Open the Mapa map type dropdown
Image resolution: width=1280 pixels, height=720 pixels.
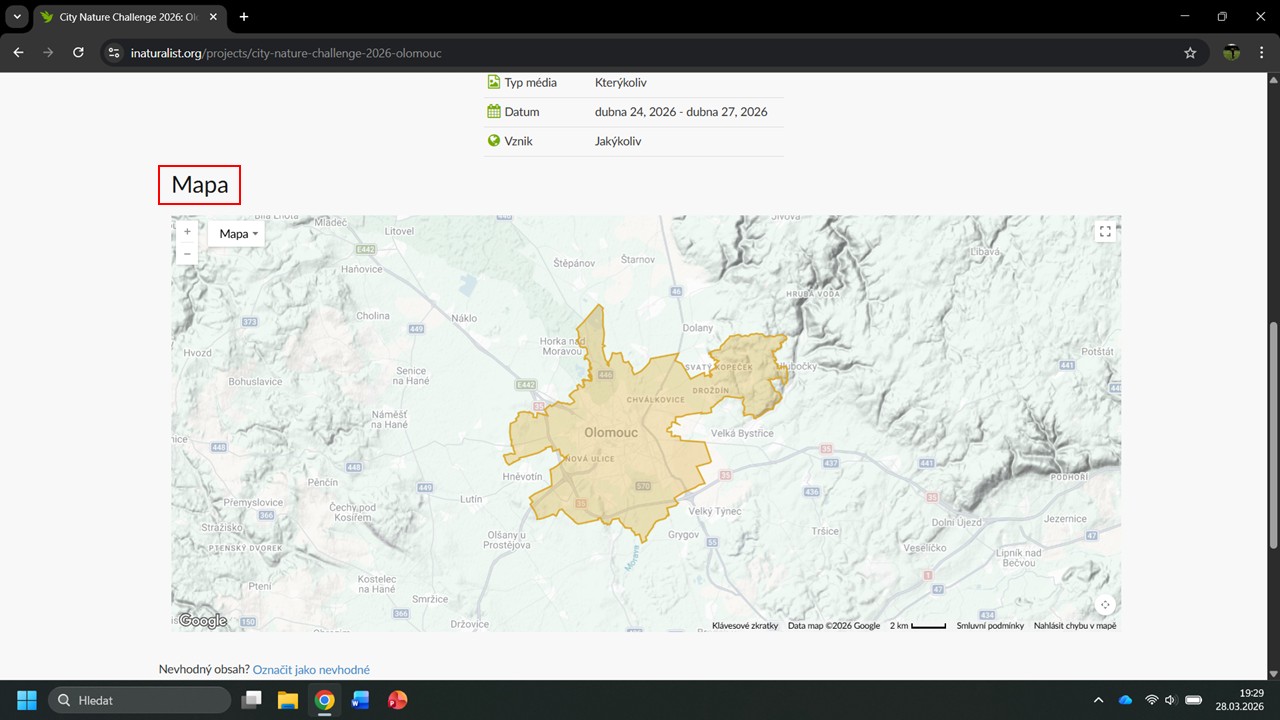238,234
